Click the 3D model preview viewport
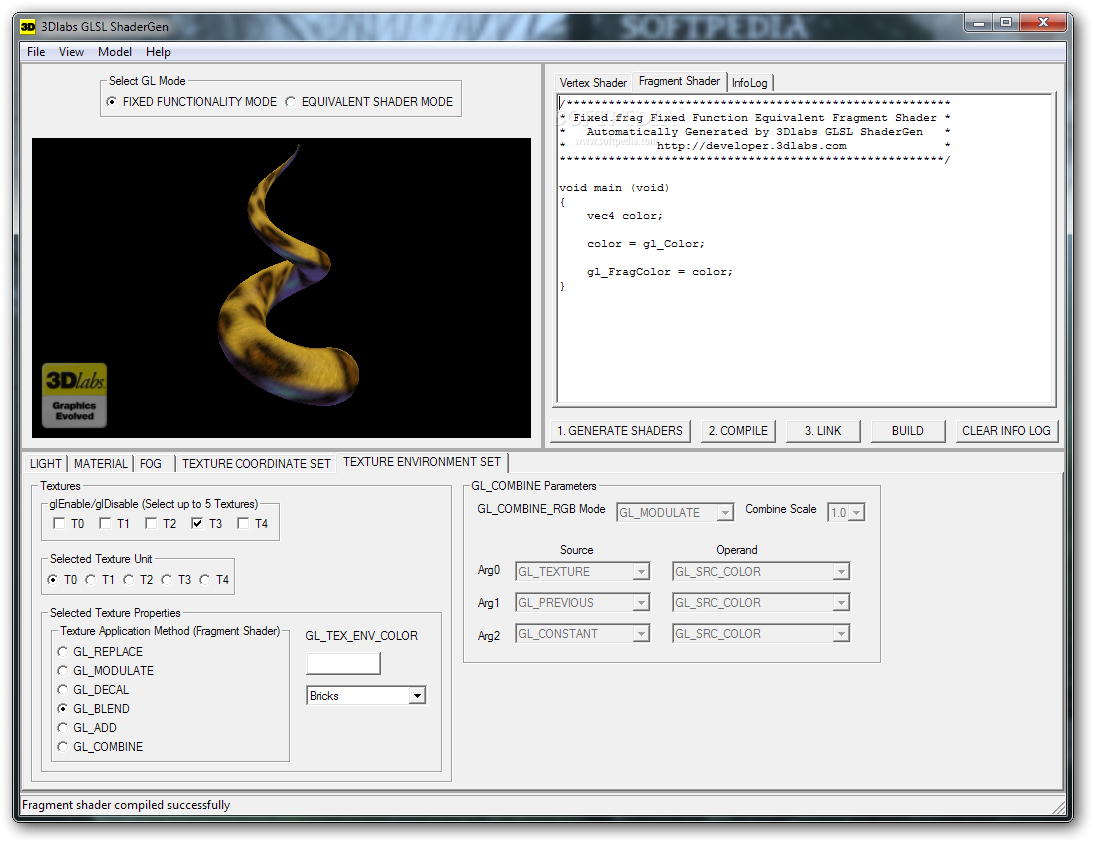Image resolution: width=1094 pixels, height=843 pixels. [x=281, y=288]
